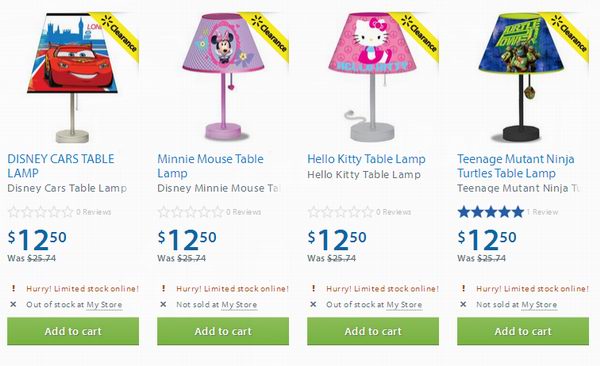Click the five-star rating of the Ninja Turtles lamp
Viewport: 600px width, 366px height.
click(491, 212)
